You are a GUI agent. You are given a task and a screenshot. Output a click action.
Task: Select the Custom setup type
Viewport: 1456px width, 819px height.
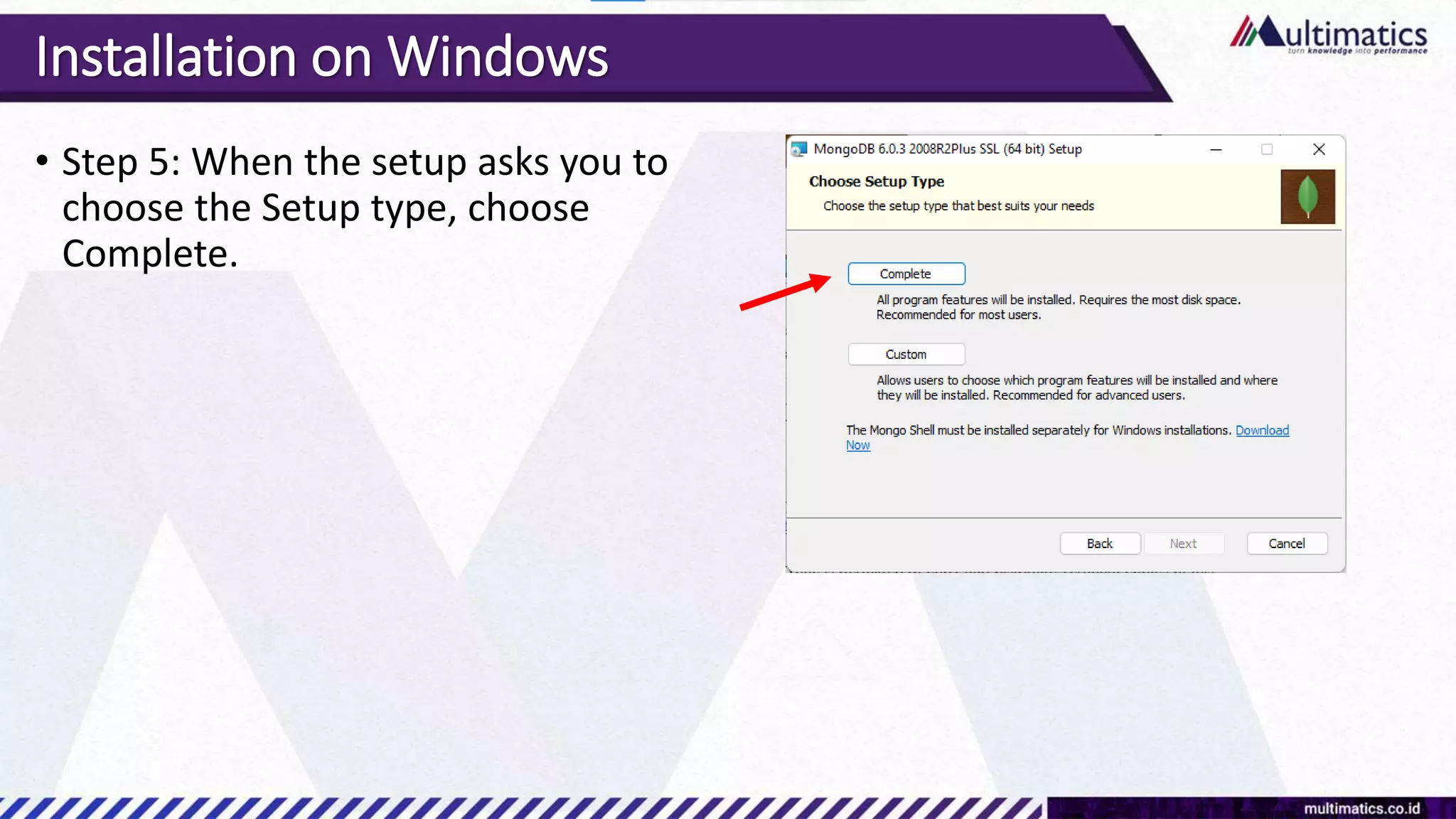(906, 354)
